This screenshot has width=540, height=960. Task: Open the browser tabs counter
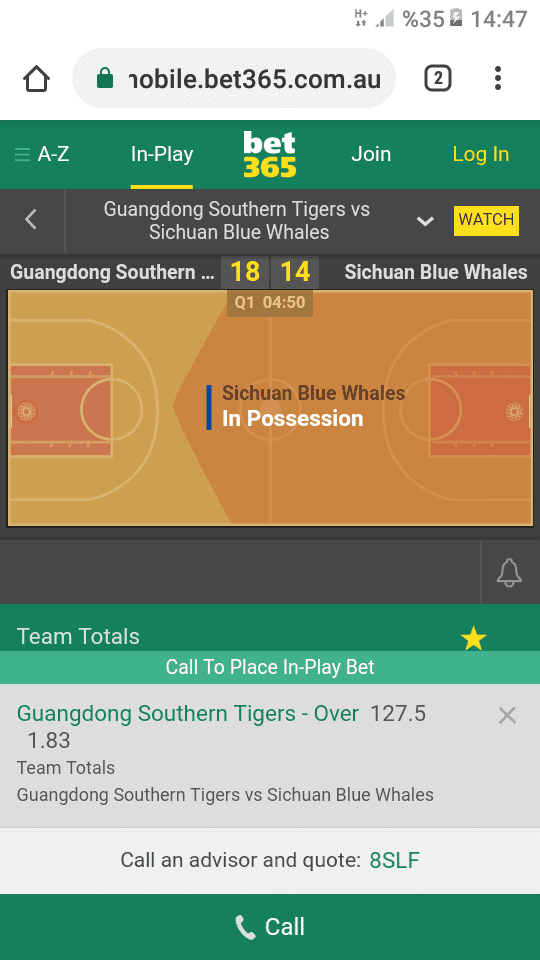[438, 78]
